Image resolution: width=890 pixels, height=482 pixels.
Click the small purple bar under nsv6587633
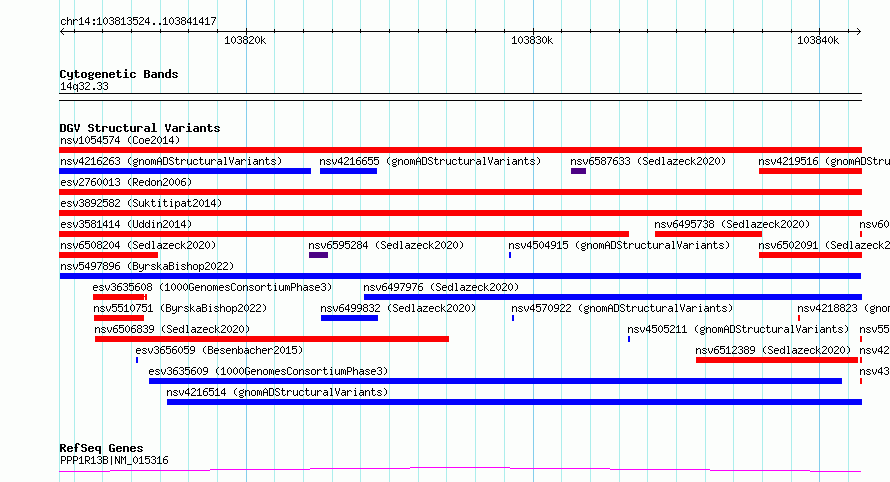point(578,171)
